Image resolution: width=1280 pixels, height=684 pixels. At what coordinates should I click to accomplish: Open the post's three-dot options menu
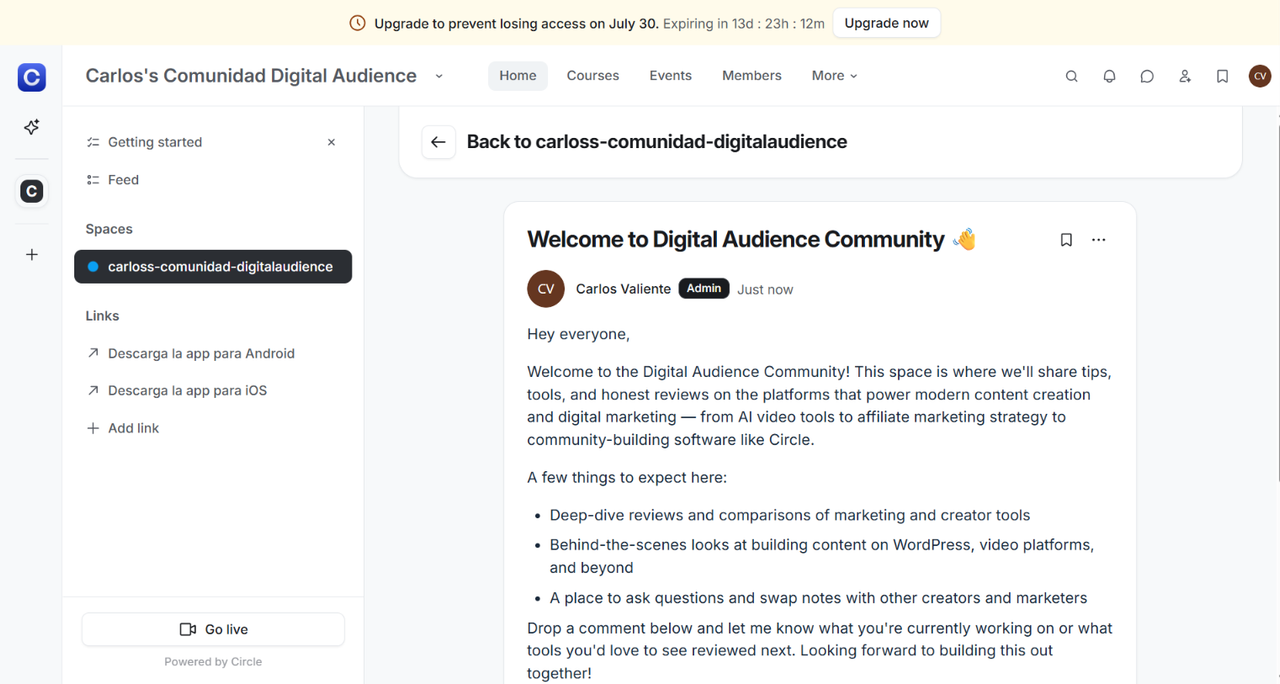click(x=1099, y=240)
